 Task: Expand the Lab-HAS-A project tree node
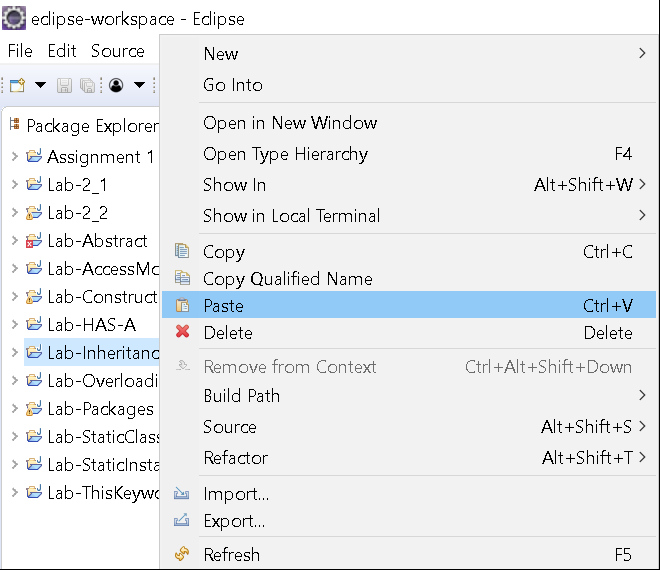tap(15, 325)
